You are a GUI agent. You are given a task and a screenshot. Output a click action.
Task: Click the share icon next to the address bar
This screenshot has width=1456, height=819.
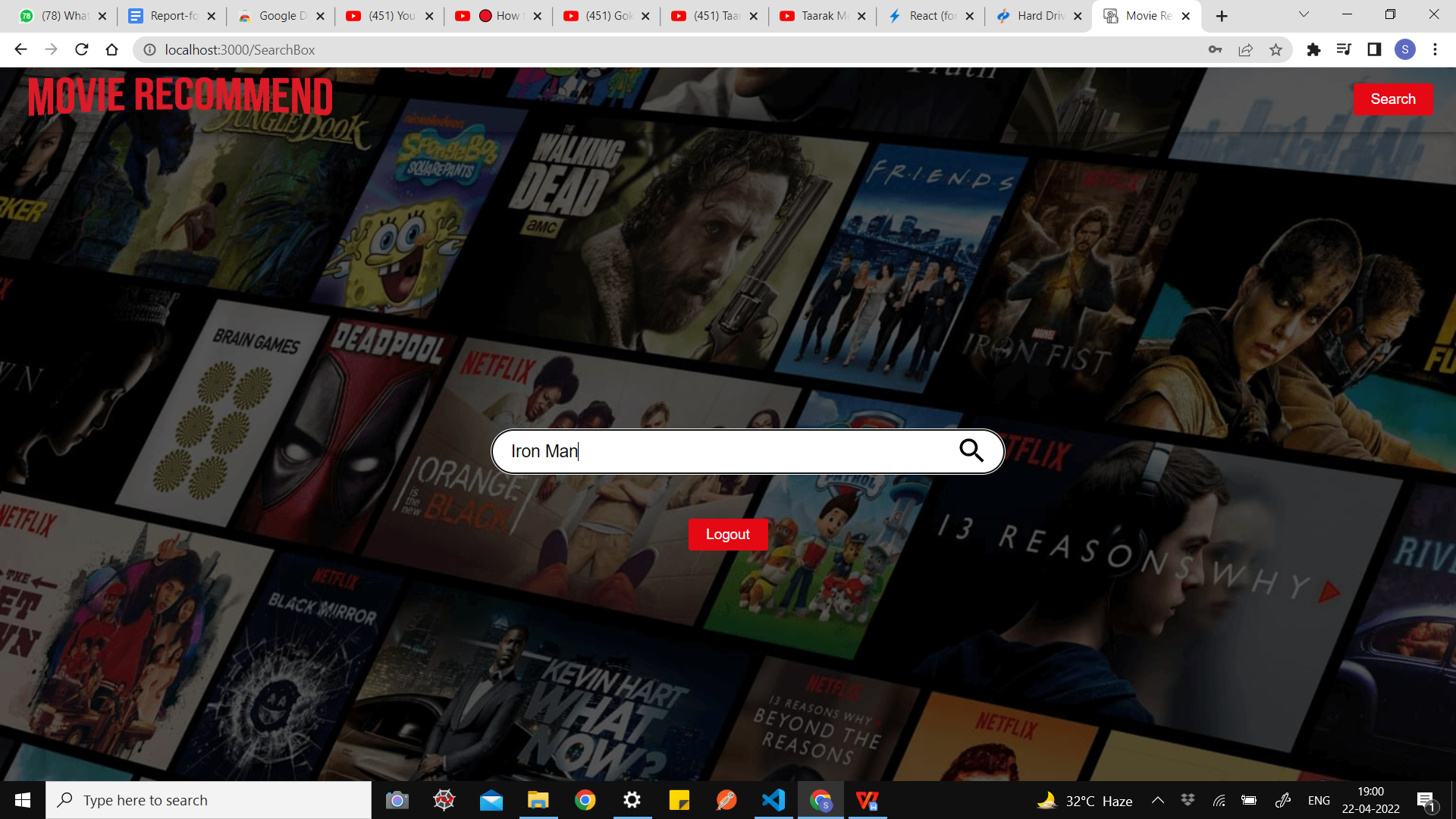pyautogui.click(x=1246, y=49)
